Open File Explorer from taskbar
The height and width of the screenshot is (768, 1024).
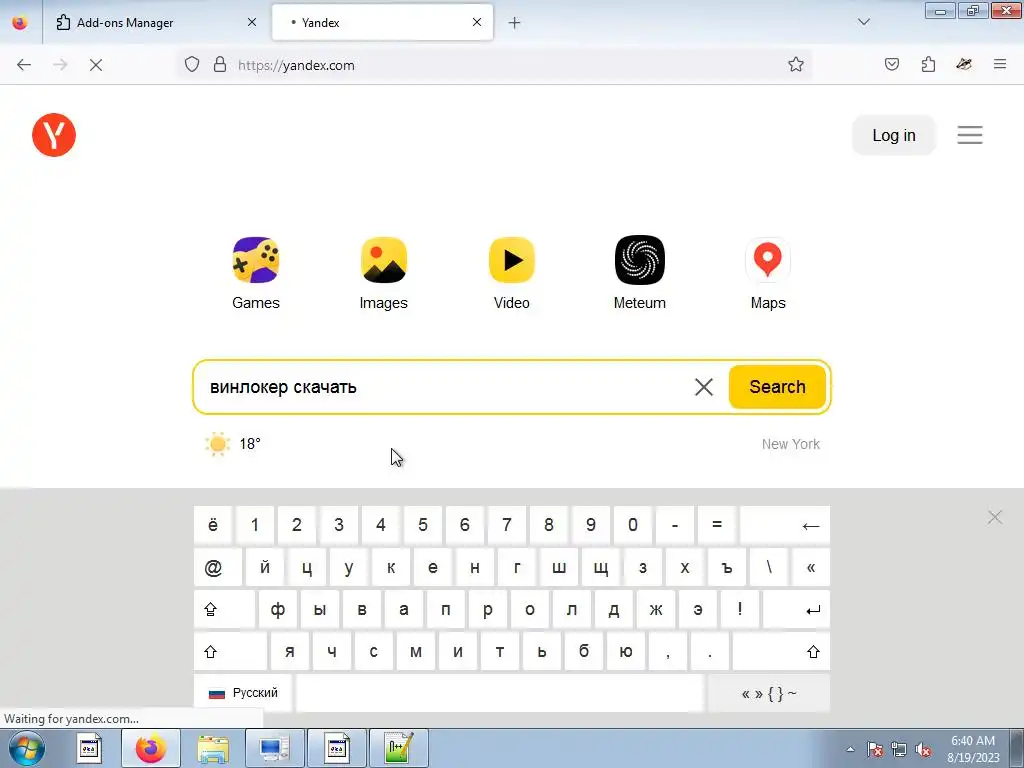point(213,748)
